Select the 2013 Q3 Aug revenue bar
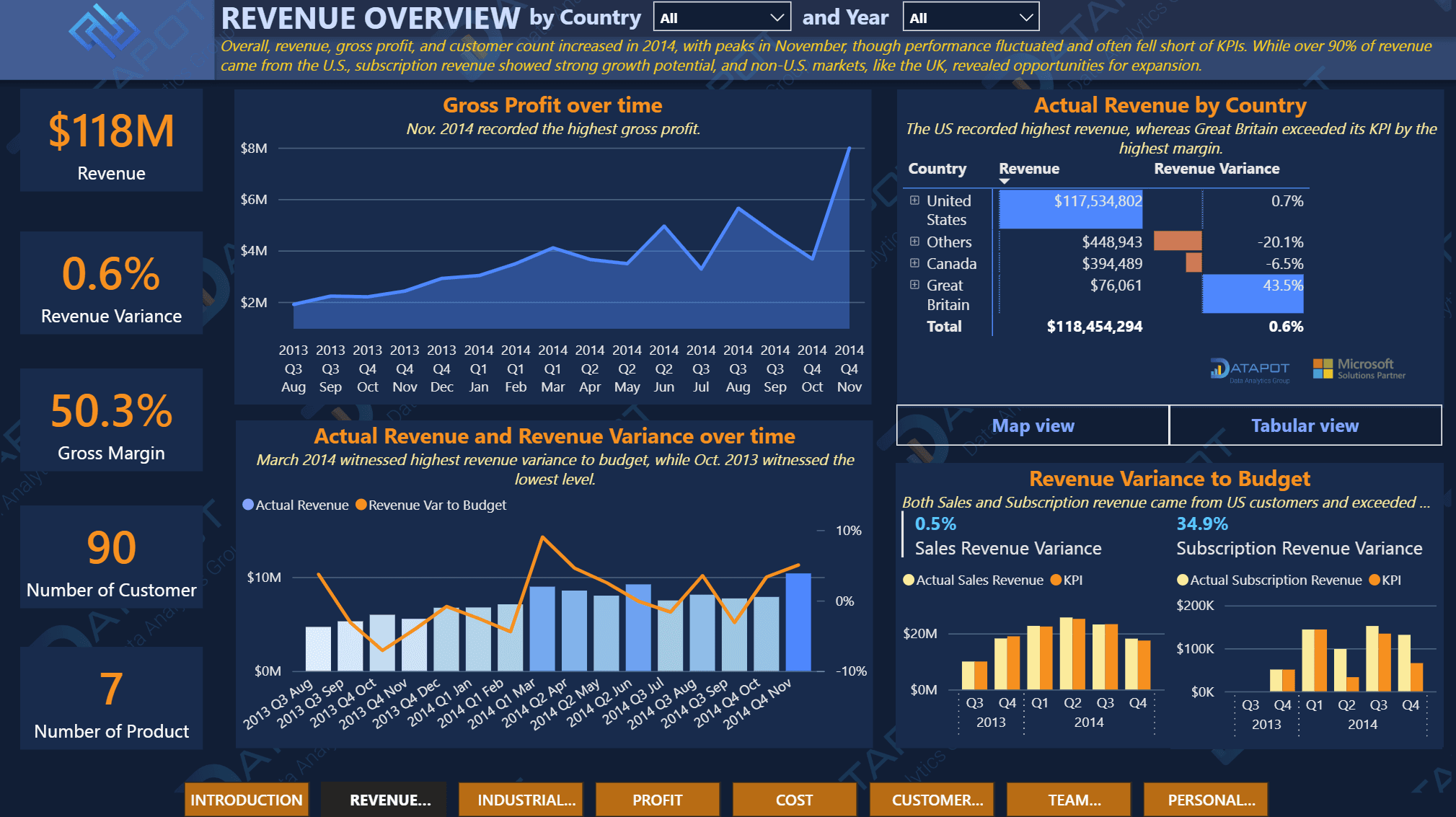 click(318, 649)
